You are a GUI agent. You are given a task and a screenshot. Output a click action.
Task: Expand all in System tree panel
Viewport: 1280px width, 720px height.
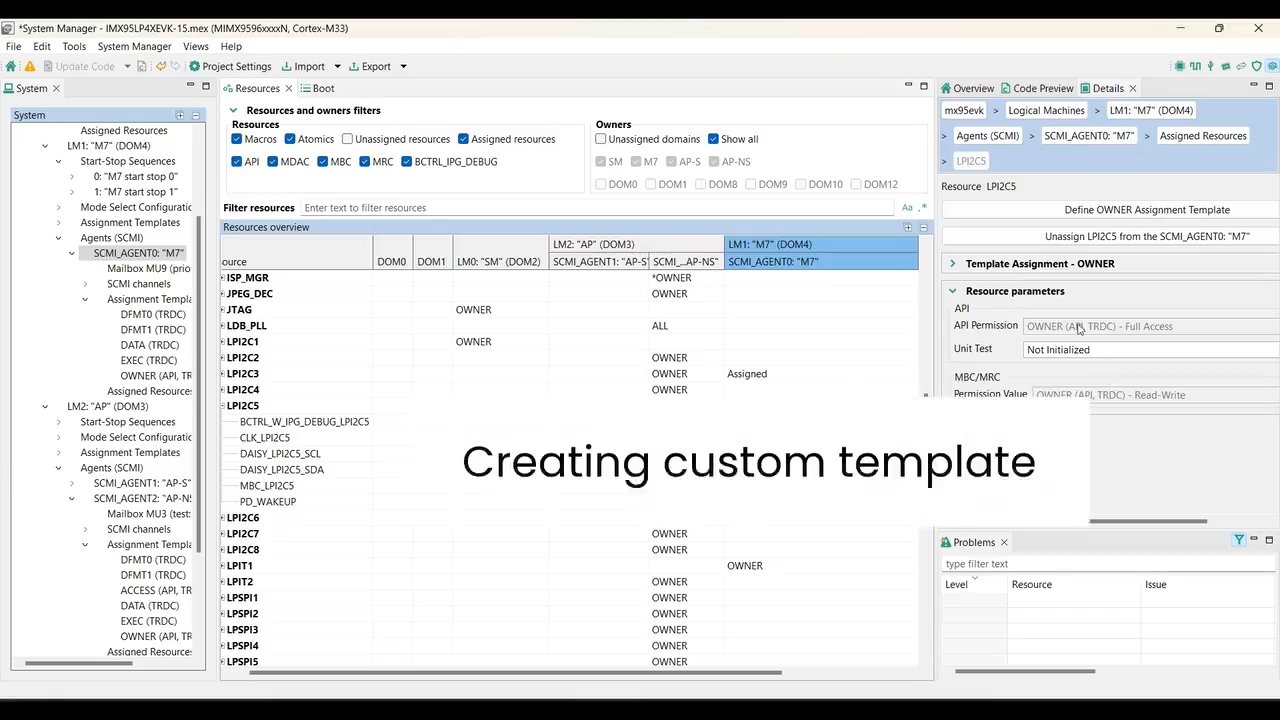[180, 115]
